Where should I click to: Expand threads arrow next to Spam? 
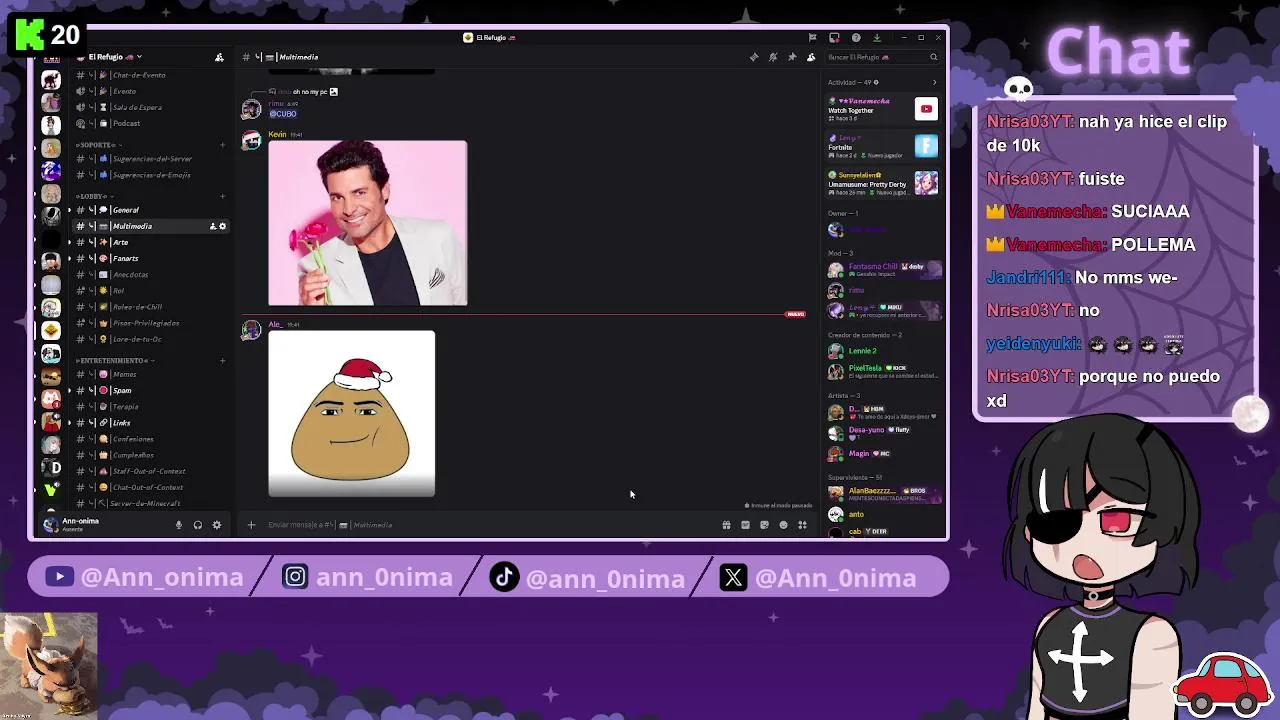pyautogui.click(x=70, y=390)
